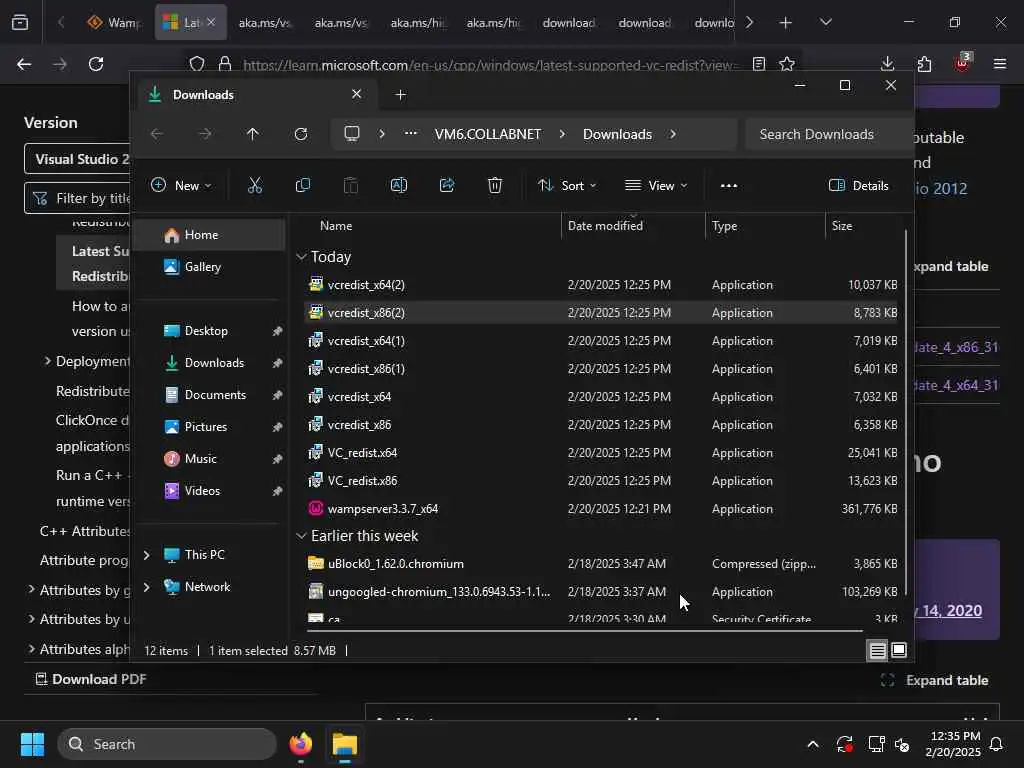Switch to the Wamp Firefox tab
Viewport: 1024px width, 768px height.
pyautogui.click(x=114, y=23)
